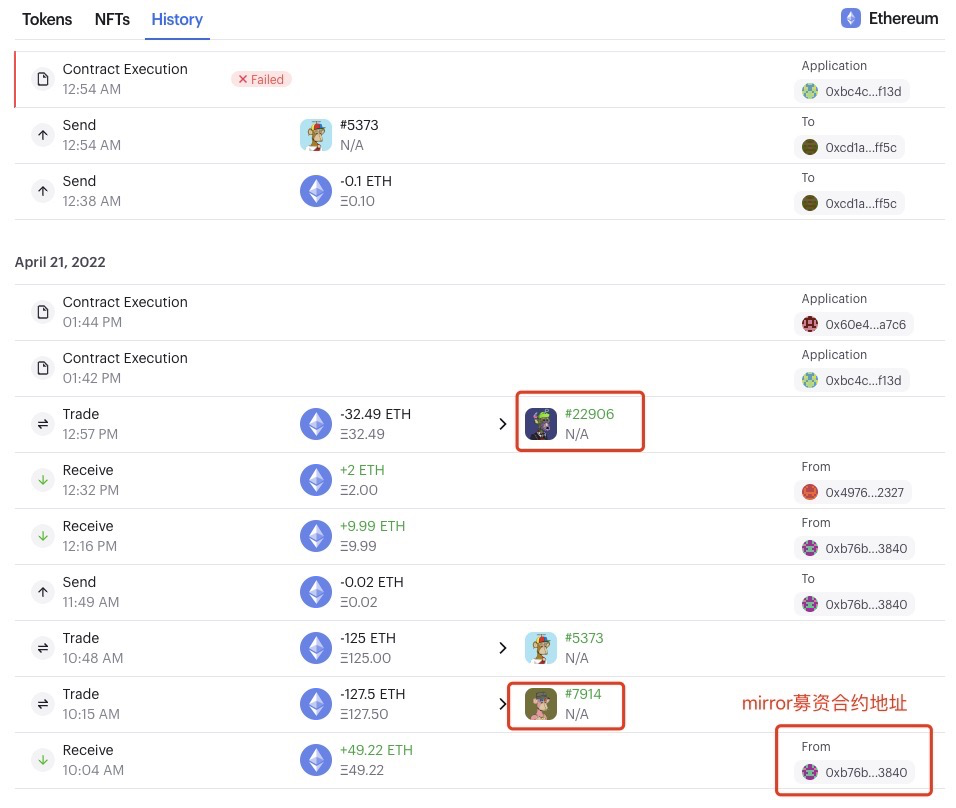The image size is (956, 808).
Task: Click the -127.5 ETH amount text
Action: (373, 694)
